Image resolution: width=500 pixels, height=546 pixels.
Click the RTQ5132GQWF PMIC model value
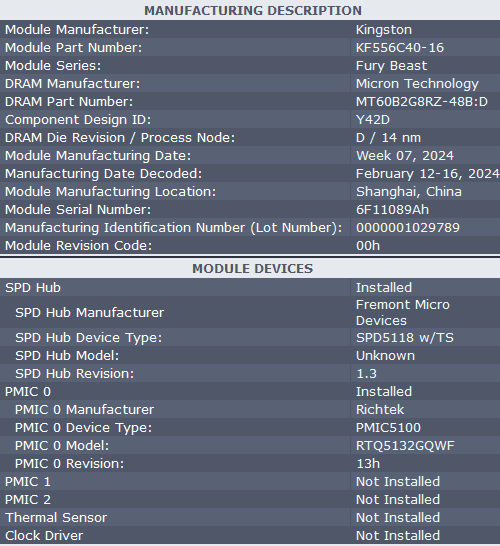[x=405, y=446]
